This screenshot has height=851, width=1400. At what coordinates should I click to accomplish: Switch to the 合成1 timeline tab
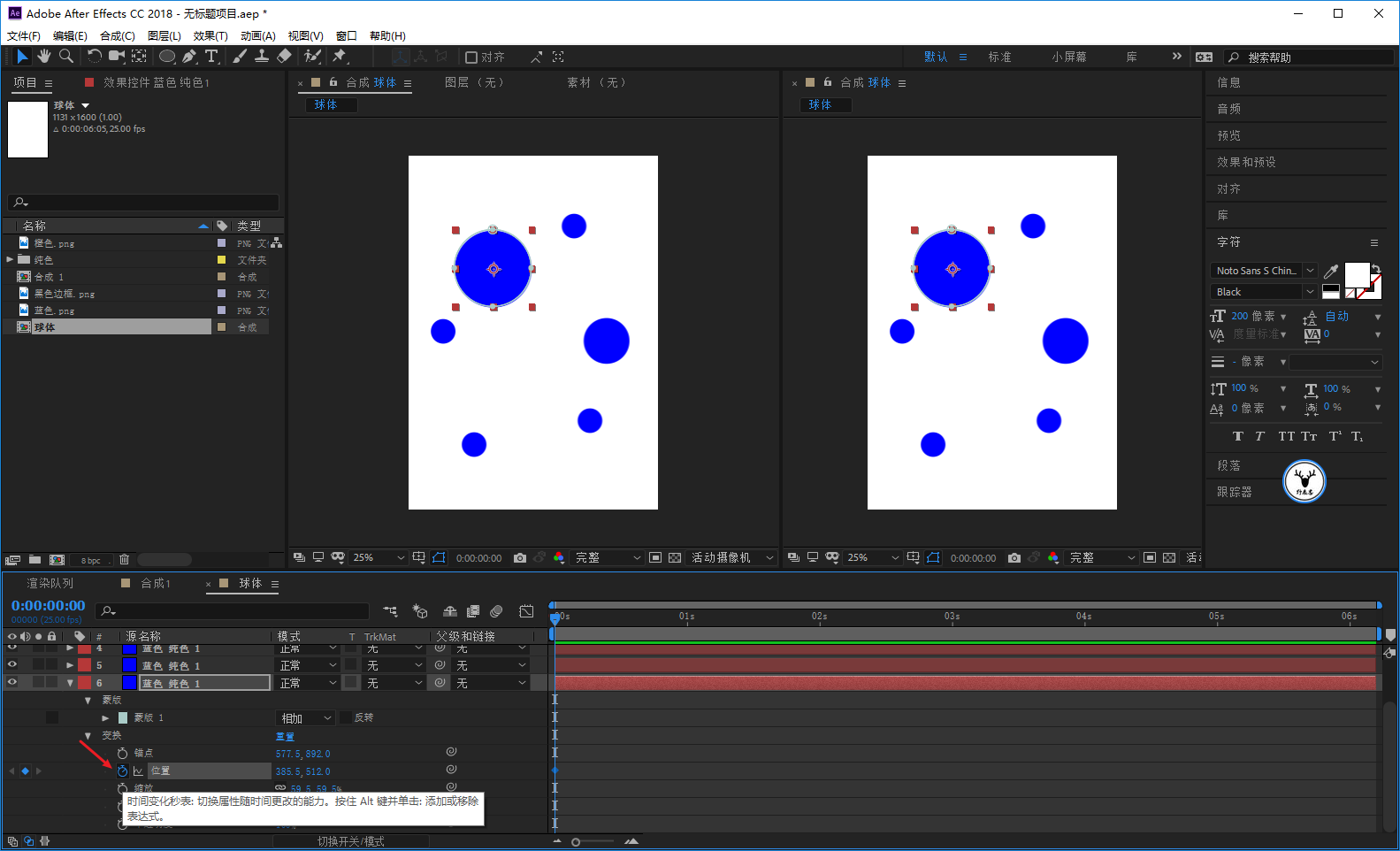pos(156,584)
